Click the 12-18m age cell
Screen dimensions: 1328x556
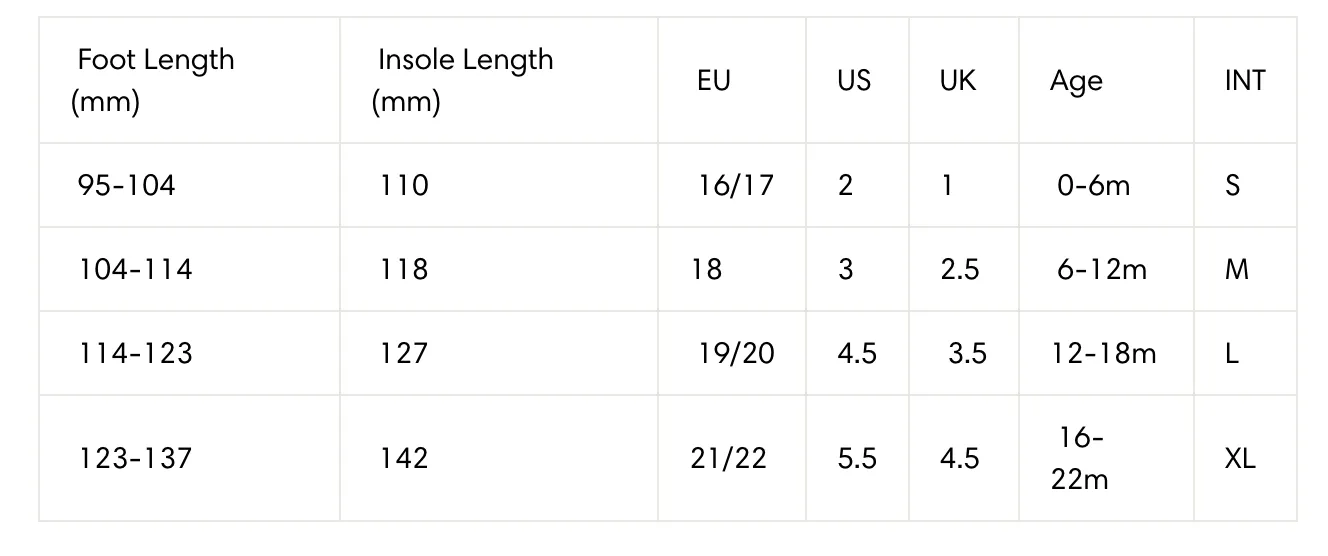(1103, 353)
